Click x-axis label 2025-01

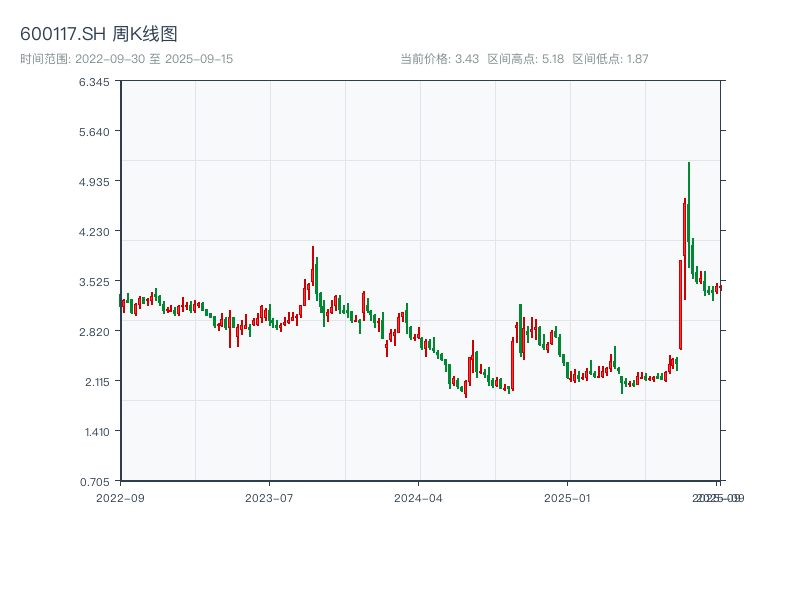pos(567,498)
